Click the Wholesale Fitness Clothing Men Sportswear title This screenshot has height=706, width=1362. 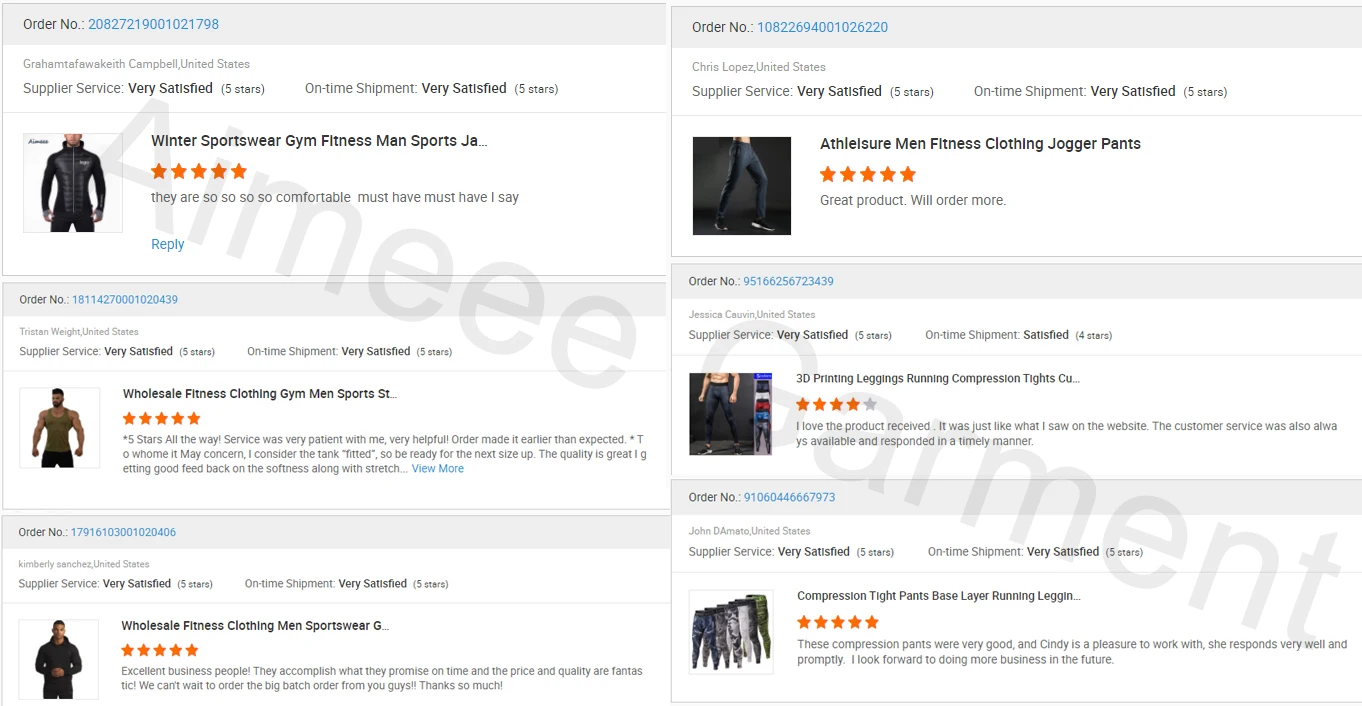[x=255, y=626]
